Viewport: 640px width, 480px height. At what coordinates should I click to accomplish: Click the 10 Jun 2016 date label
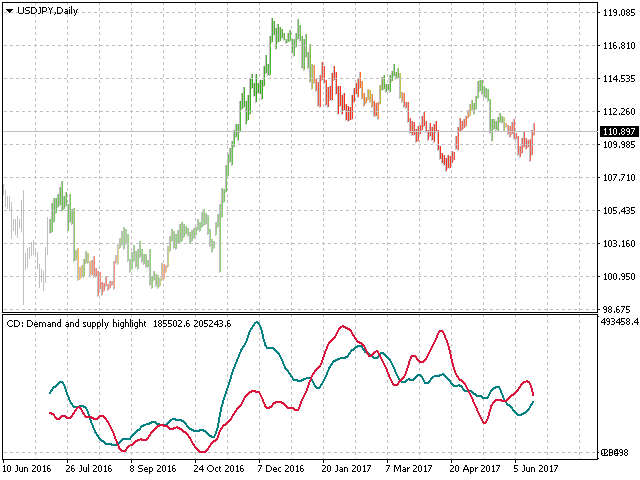click(x=28, y=468)
